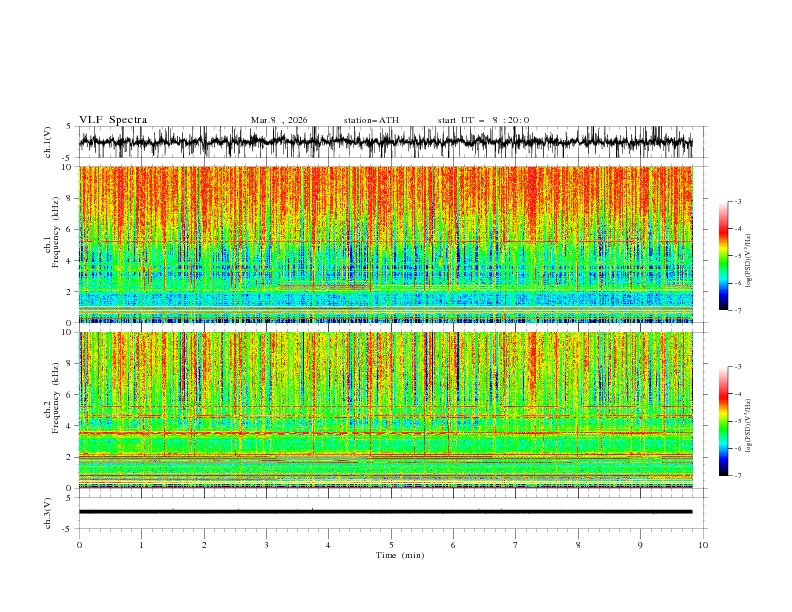Image resolution: width=792 pixels, height=612 pixels.
Task: Click the time axis tick label 4
Action: pyautogui.click(x=328, y=545)
